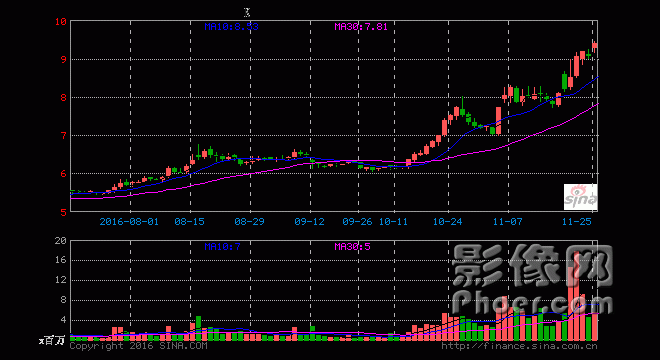The height and width of the screenshot is (360, 660).
Task: Click the volume chart MA10:7 label
Action: 222,246
